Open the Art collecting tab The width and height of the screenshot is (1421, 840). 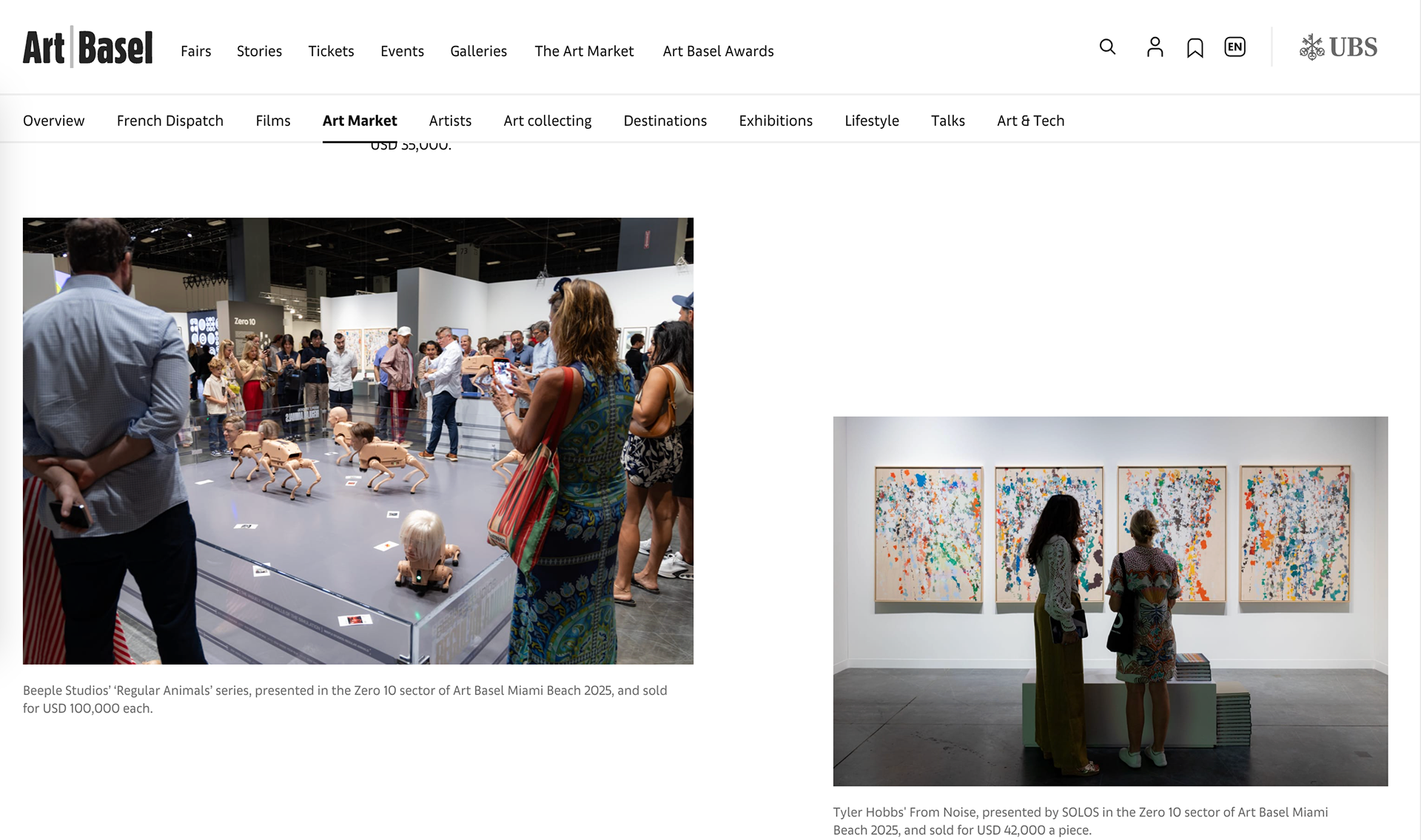[548, 121]
